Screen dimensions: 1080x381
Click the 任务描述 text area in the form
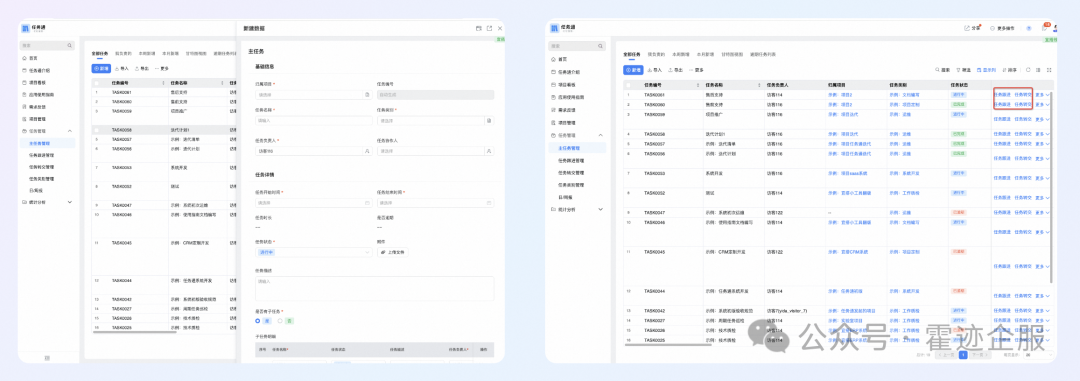pos(375,288)
